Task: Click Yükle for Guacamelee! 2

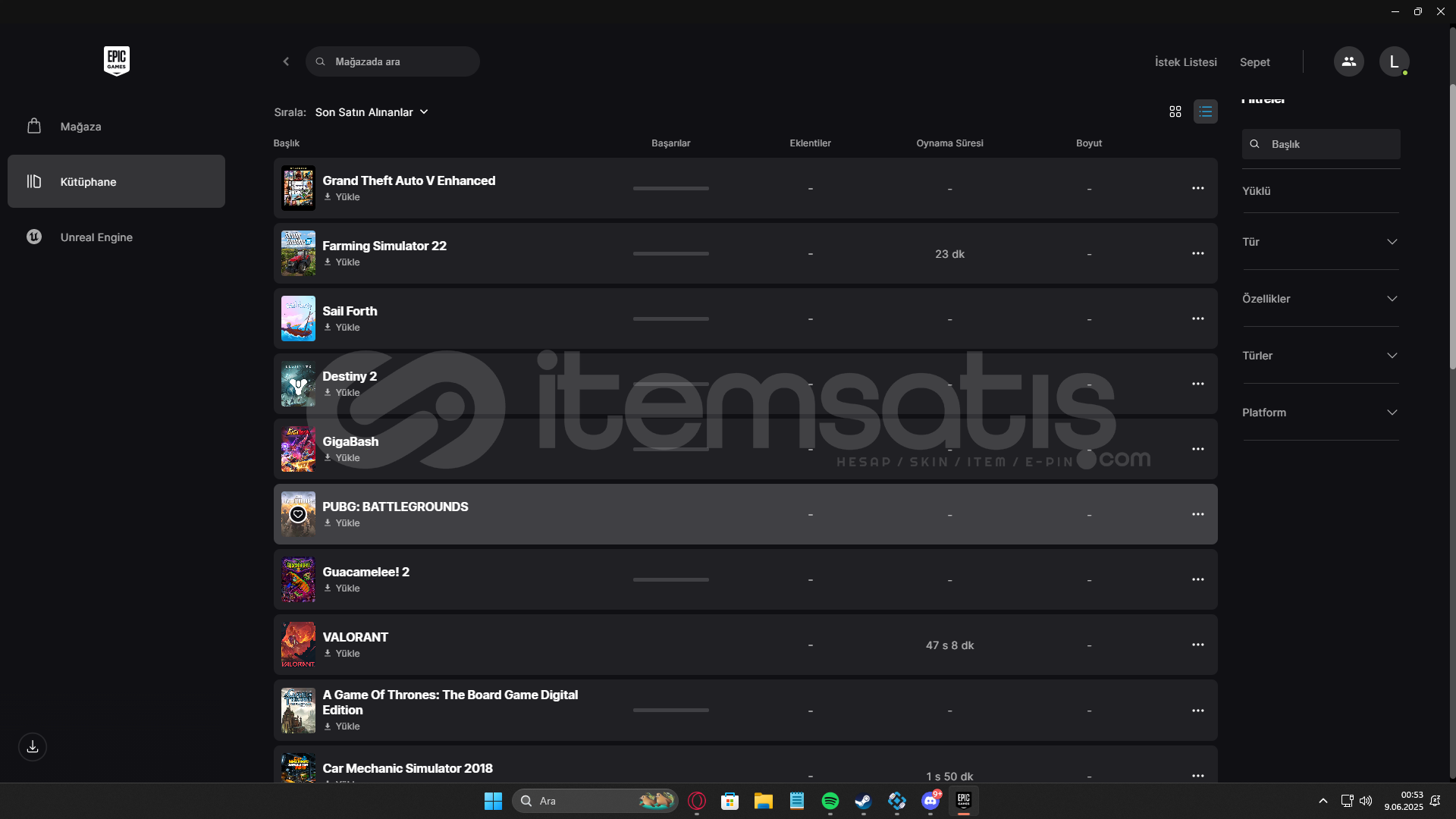Action: point(342,588)
